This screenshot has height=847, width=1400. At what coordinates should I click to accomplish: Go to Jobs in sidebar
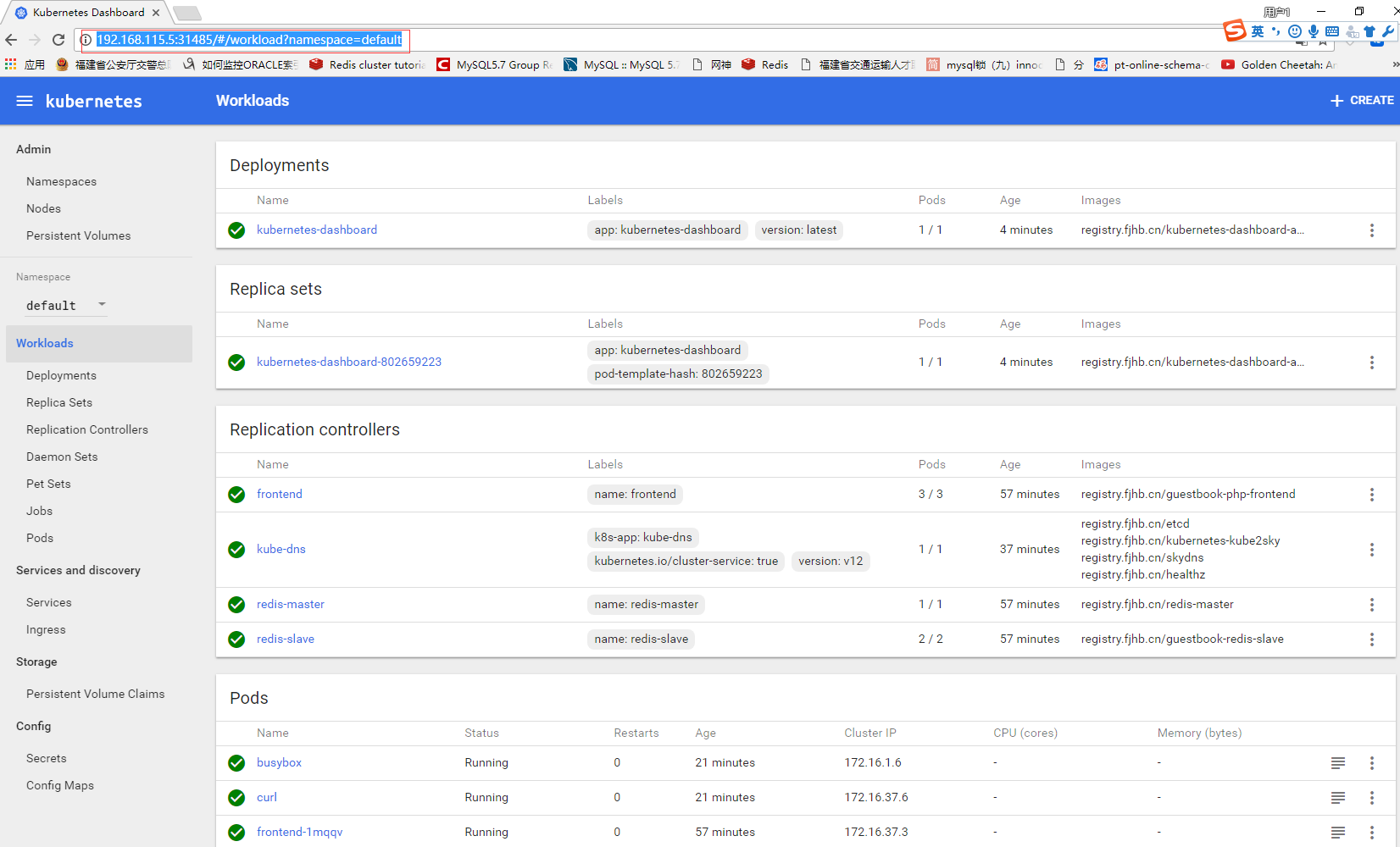[39, 512]
